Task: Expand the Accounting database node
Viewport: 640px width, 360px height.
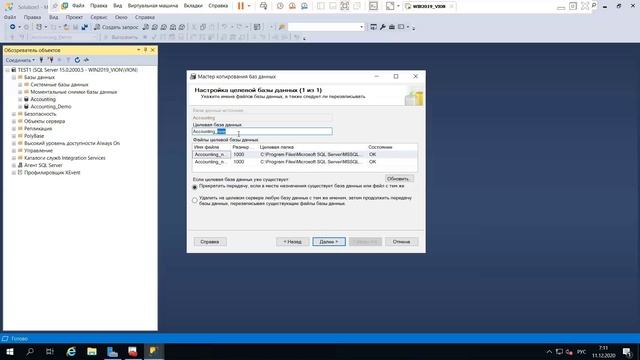Action: pos(20,99)
